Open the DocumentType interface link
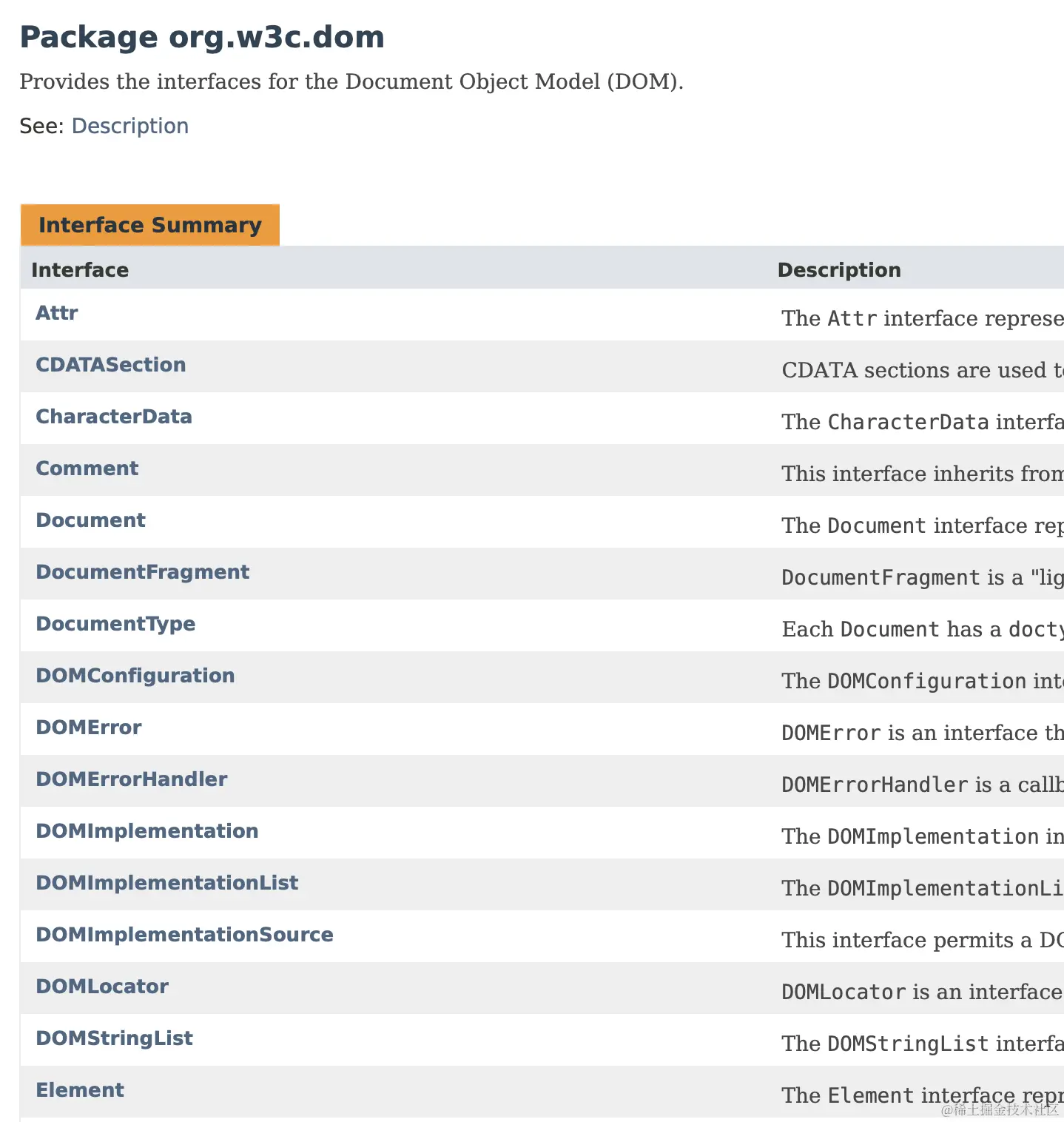This screenshot has height=1122, width=1064. click(x=116, y=624)
